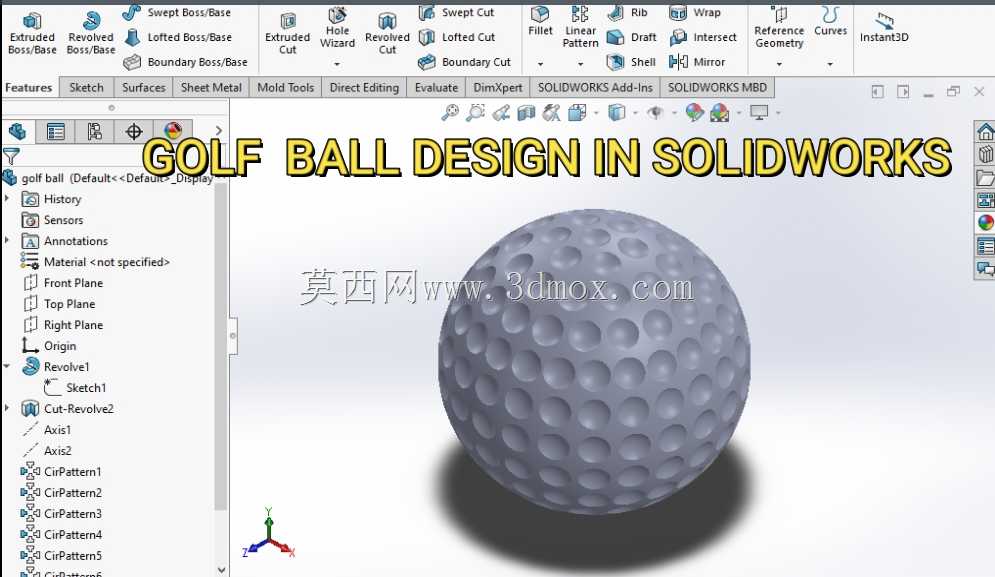Pick the Boundary Boss/Base tool
The width and height of the screenshot is (995, 577).
point(185,62)
